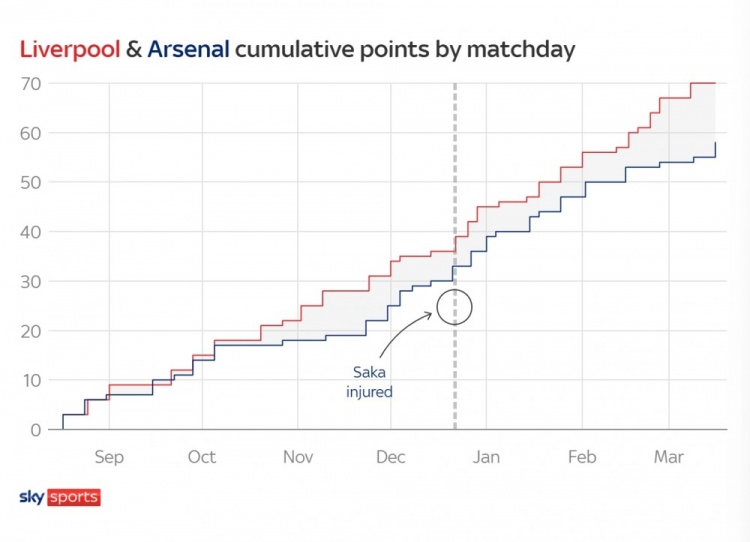Click the '10' y-axis label

tap(31, 381)
